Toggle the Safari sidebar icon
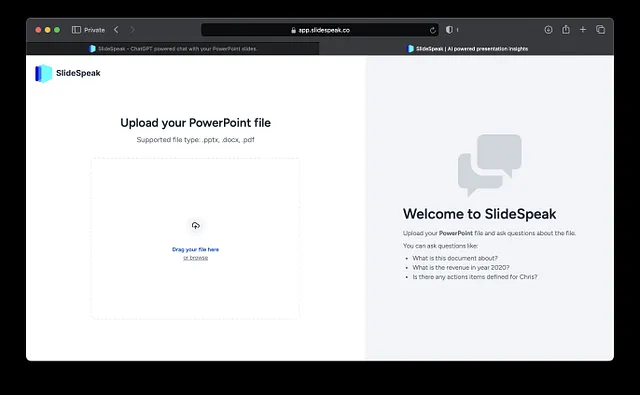Image resolution: width=640 pixels, height=395 pixels. coord(76,30)
